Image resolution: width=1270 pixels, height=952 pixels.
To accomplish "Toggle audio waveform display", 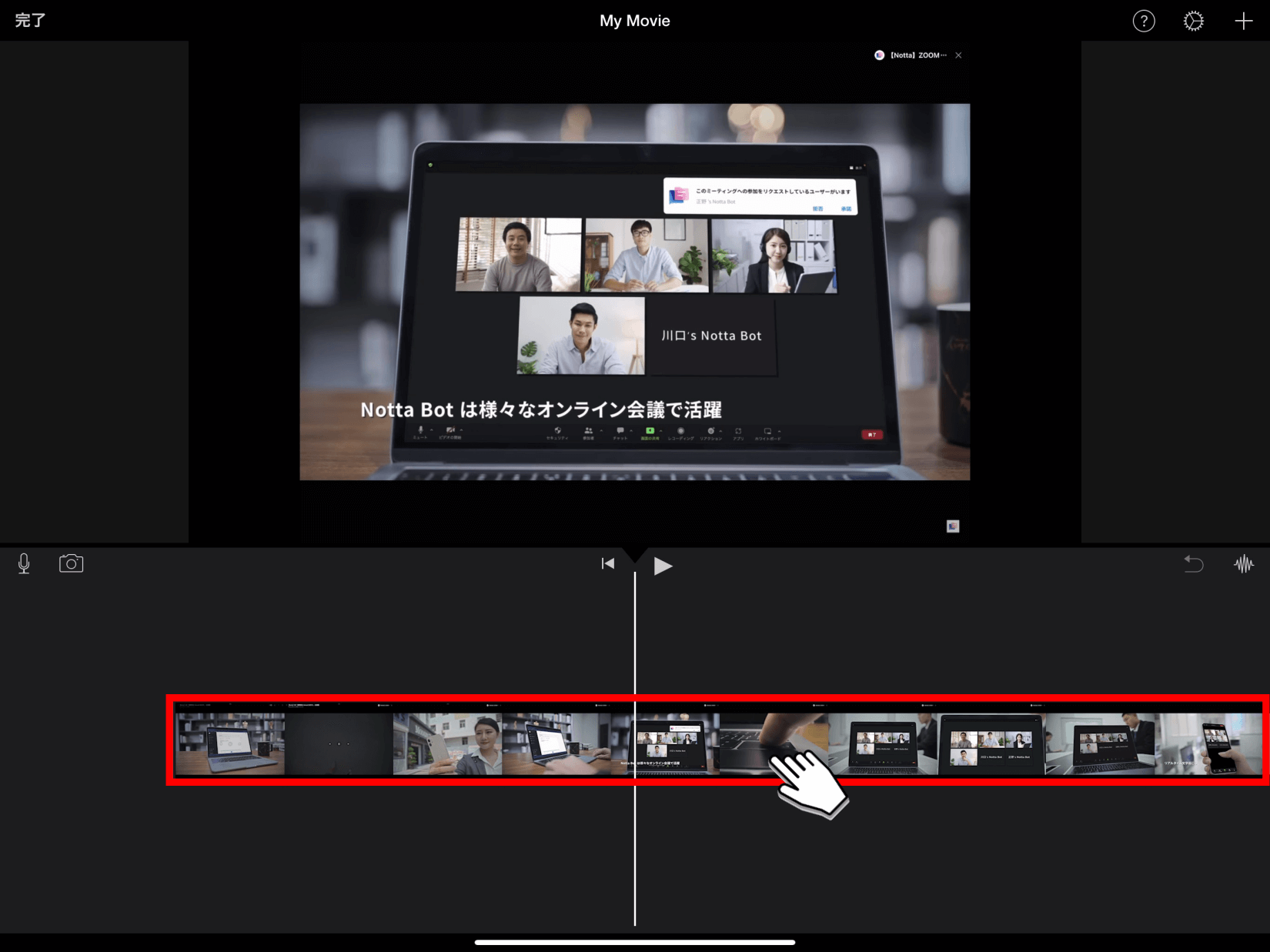I will (1244, 564).
